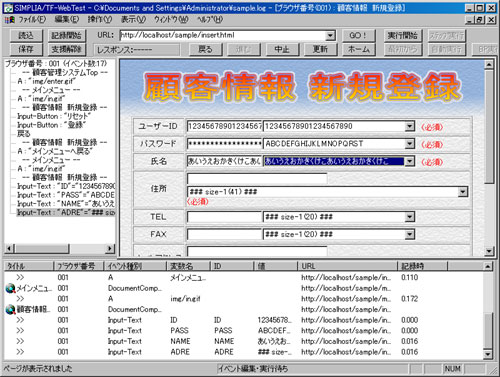Image resolution: width=500 pixels, height=377 pixels.
Task: Click the document icon left of ファイル menu
Action: pos(10,20)
